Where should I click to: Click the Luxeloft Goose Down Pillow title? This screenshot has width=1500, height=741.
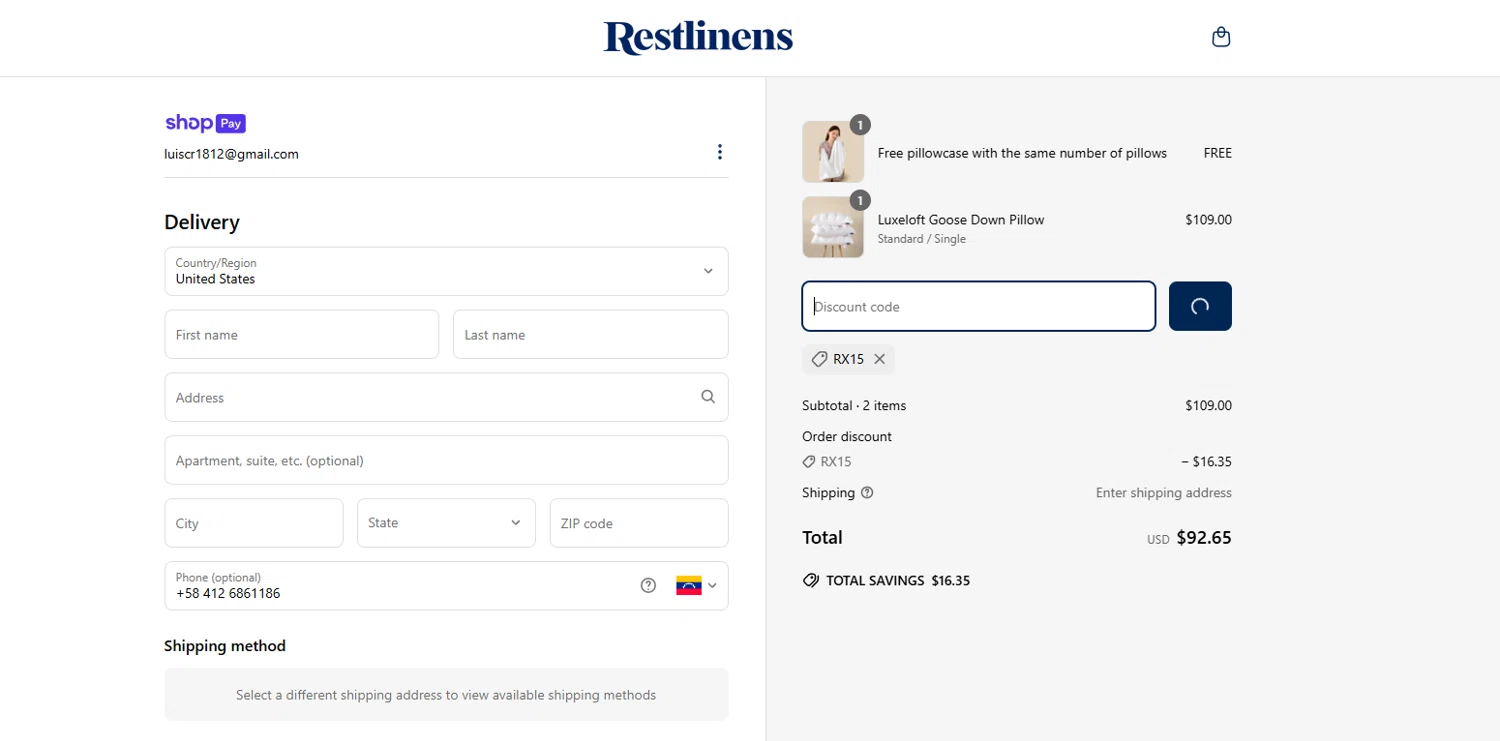961,220
